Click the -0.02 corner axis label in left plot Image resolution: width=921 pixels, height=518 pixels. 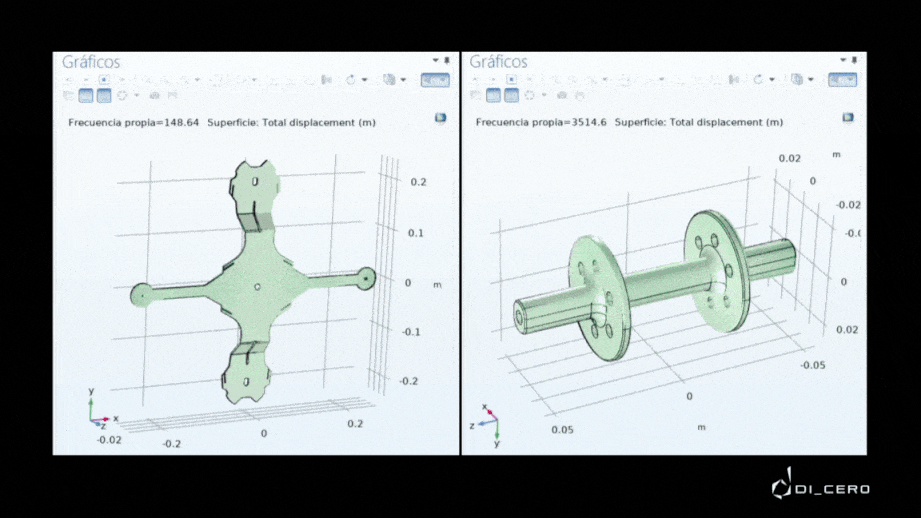coord(109,440)
